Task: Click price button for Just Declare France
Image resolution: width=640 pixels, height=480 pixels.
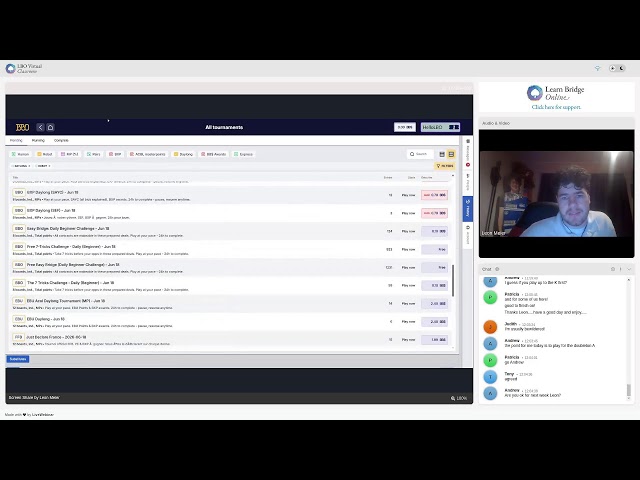Action: pos(434,340)
